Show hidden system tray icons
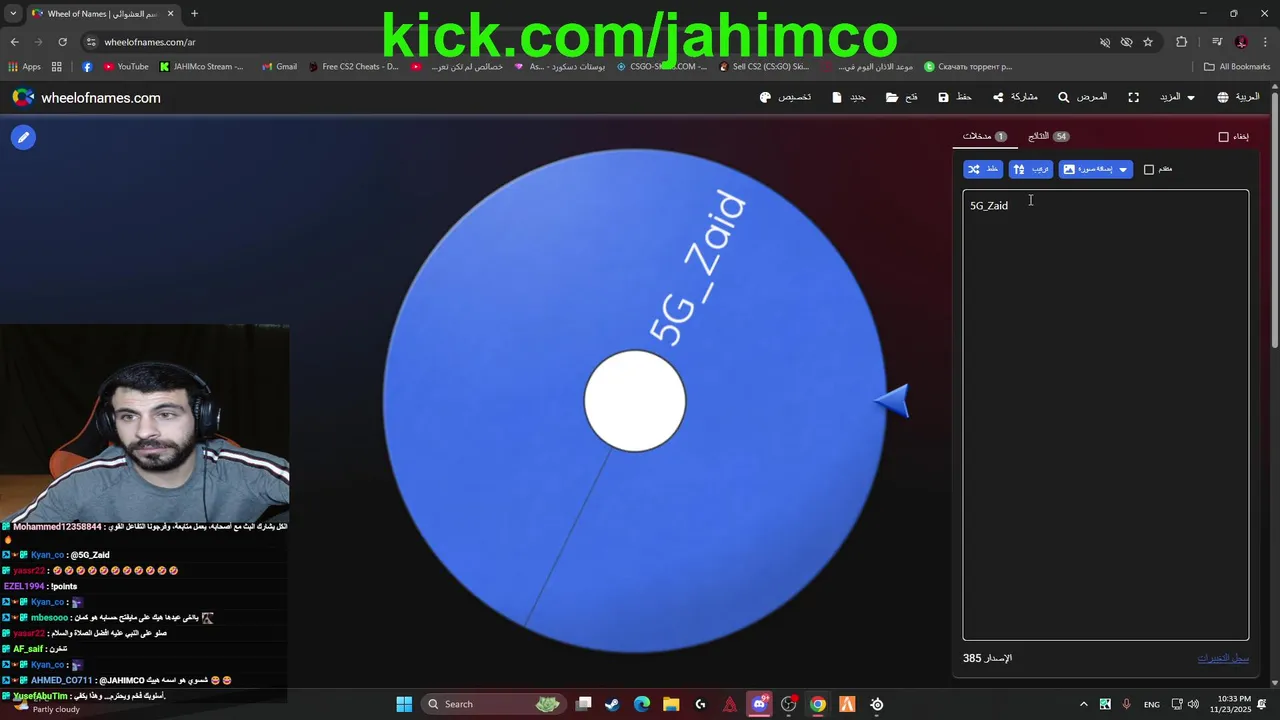This screenshot has width=1280, height=720. pyautogui.click(x=1084, y=704)
